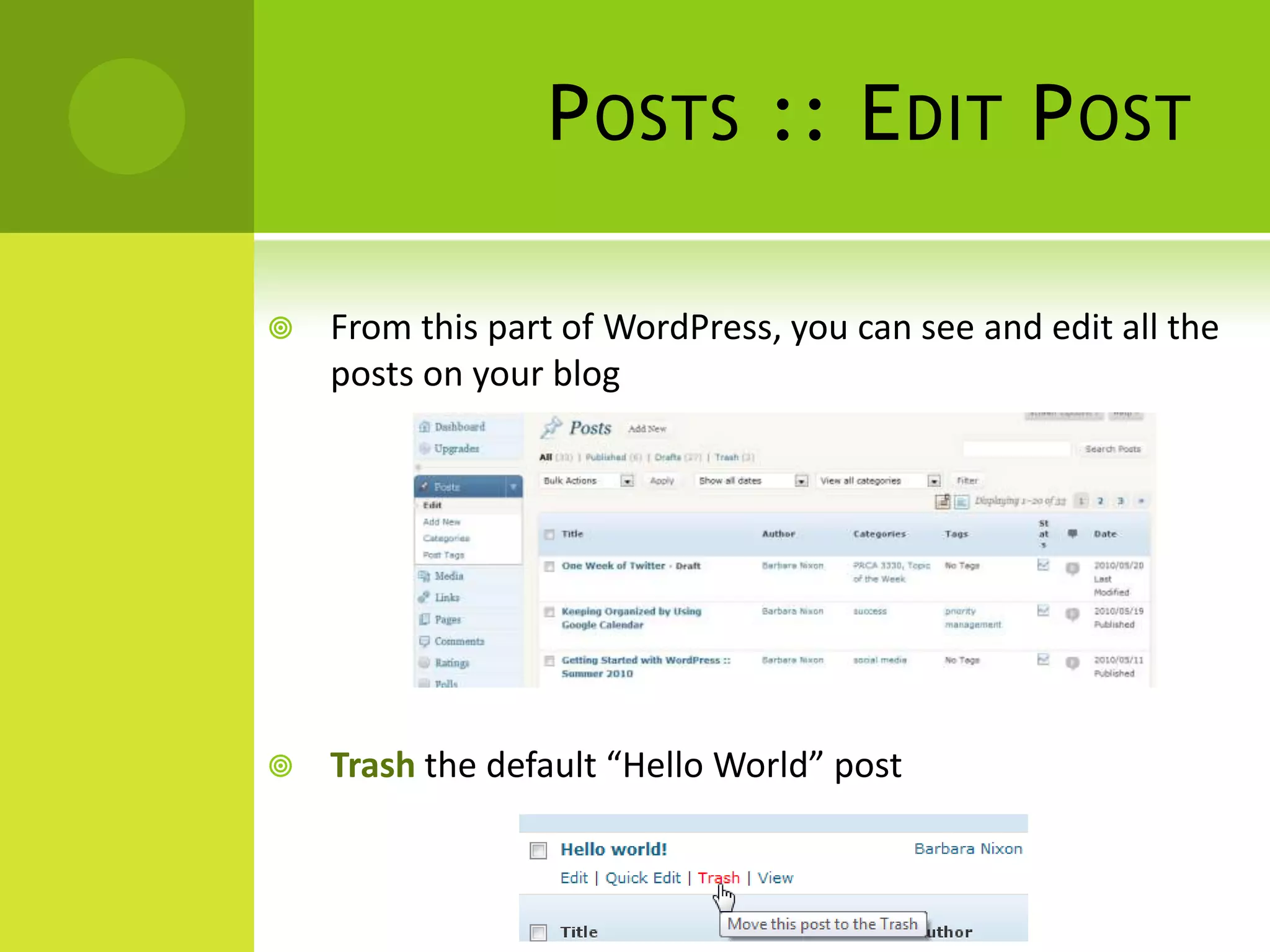This screenshot has height=952, width=1270.
Task: Click the large Posts pushpin heading icon
Action: 551,427
